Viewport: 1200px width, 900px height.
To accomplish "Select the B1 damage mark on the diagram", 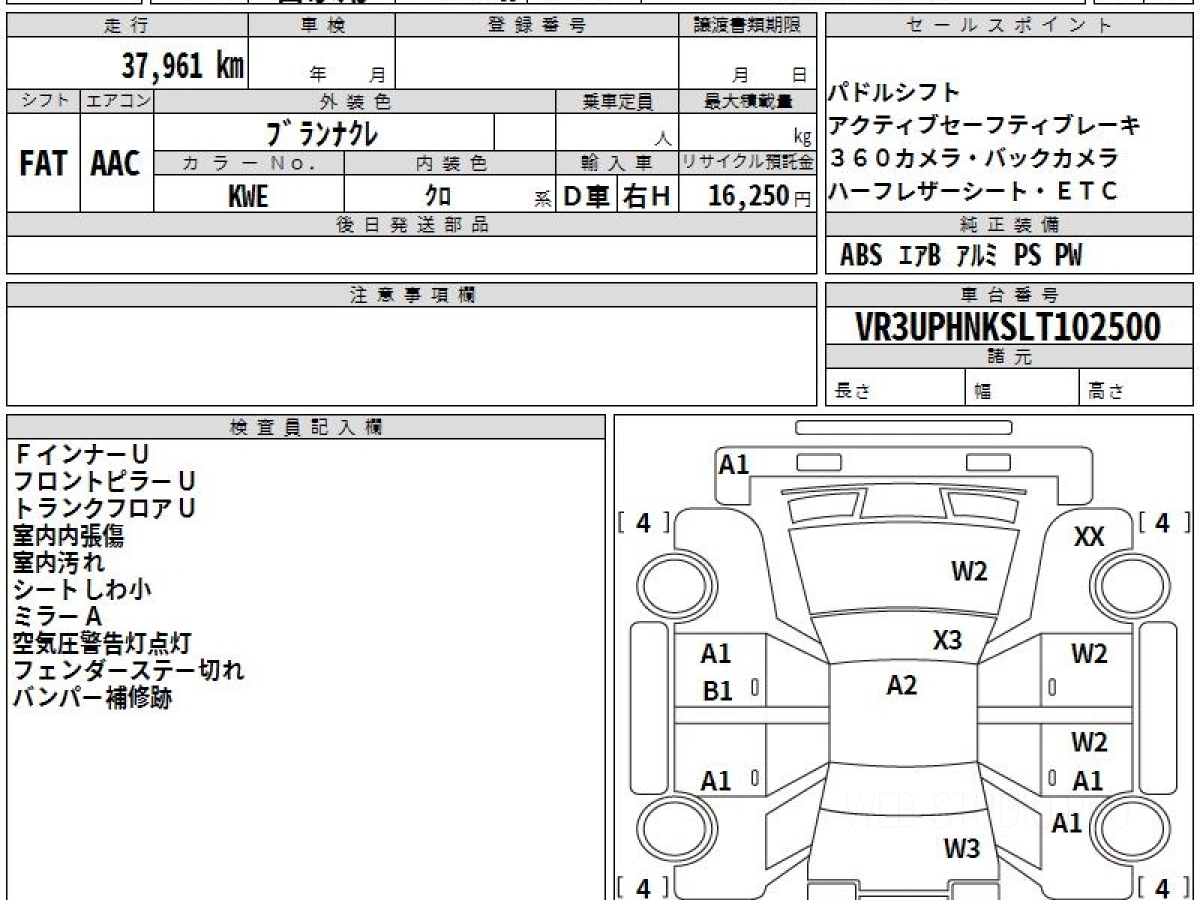I will point(717,691).
